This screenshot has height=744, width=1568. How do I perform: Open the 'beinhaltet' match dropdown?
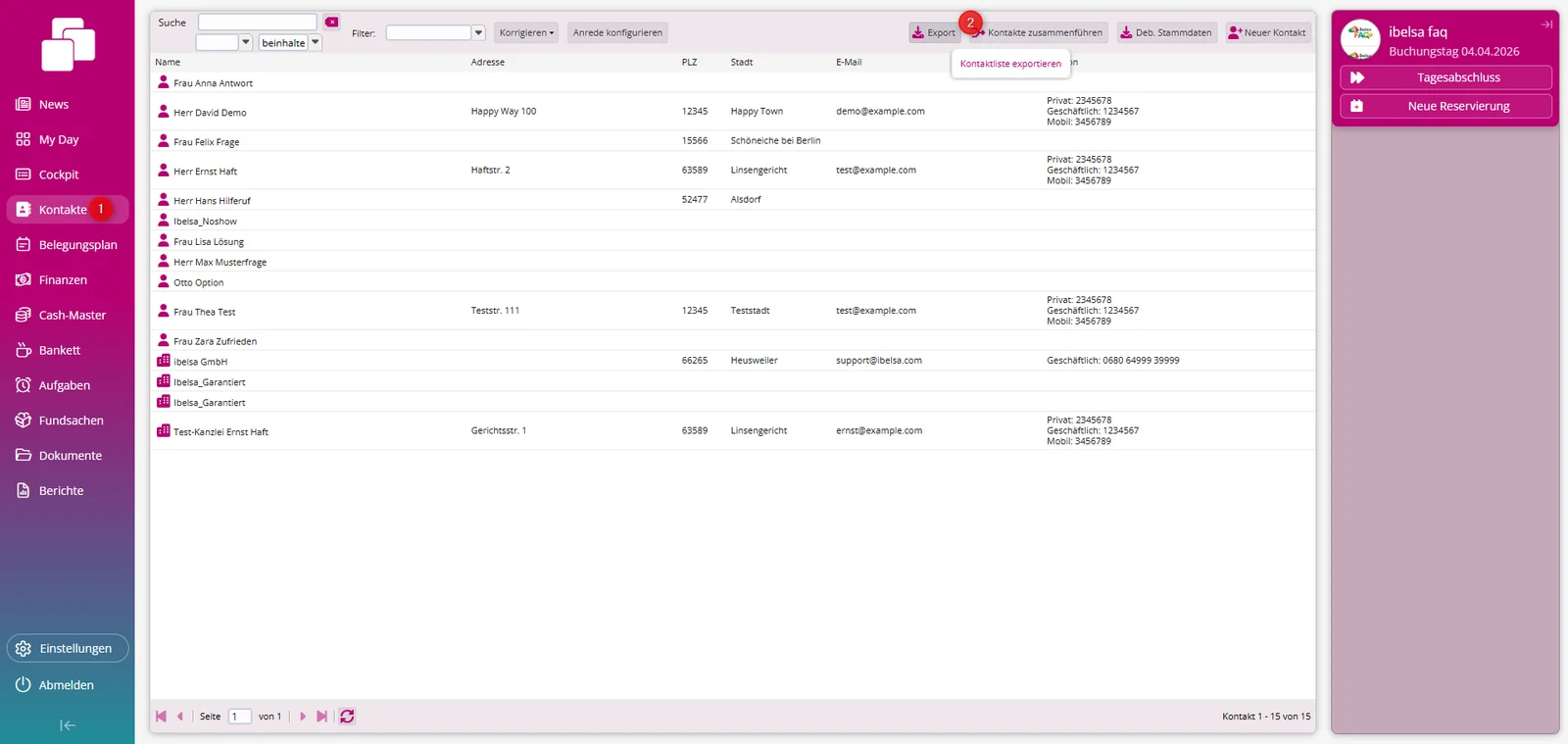pos(316,42)
